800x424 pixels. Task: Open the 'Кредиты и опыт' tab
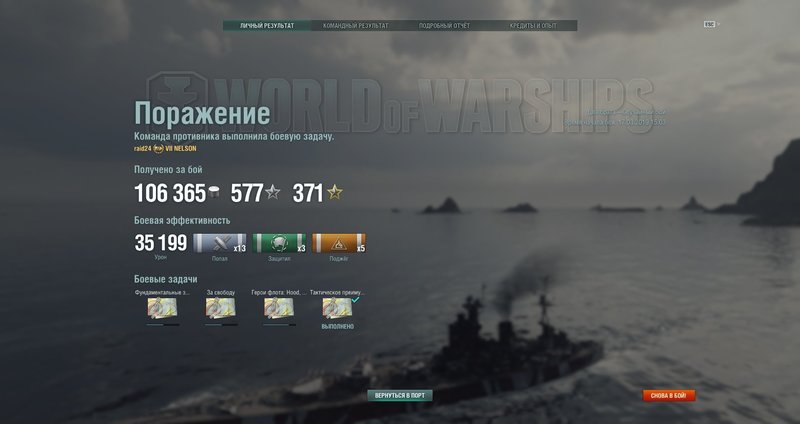(533, 26)
